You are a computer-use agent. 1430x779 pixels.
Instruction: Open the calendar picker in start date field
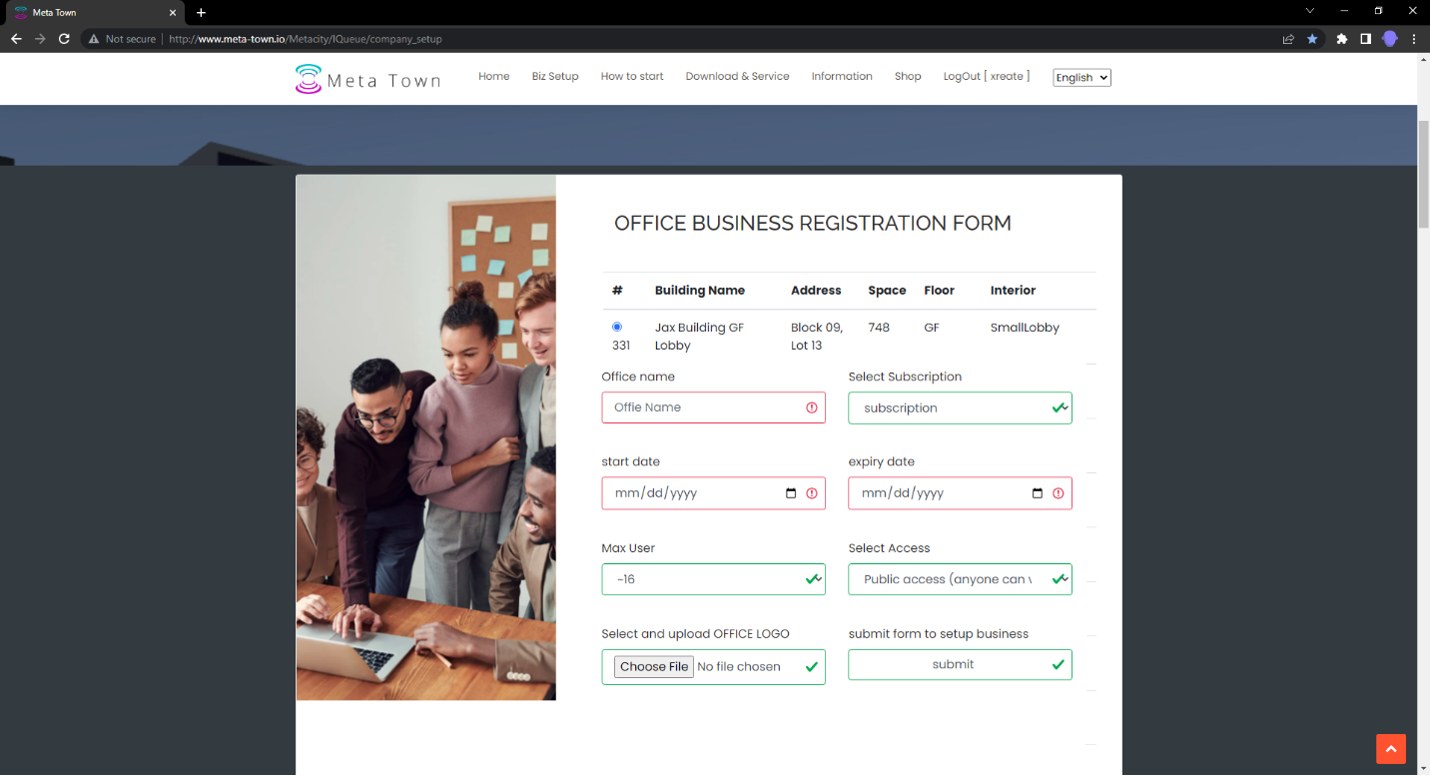coord(791,493)
